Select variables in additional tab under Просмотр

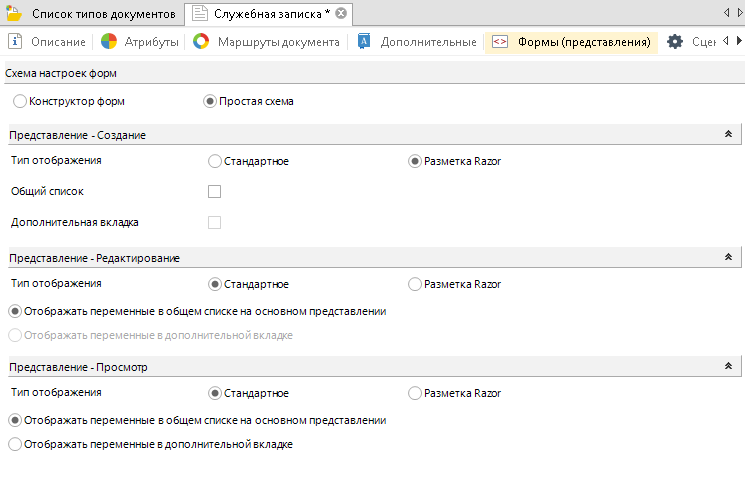pos(15,444)
